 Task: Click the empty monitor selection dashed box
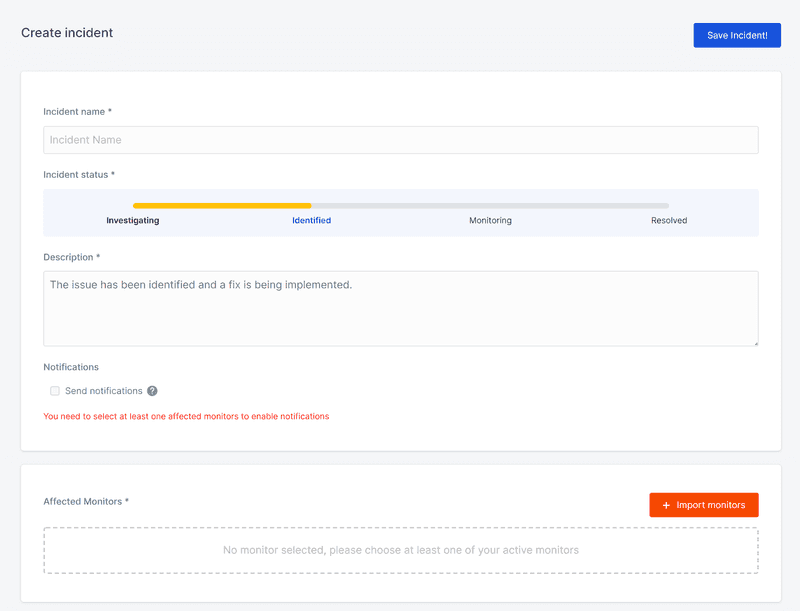tap(400, 550)
